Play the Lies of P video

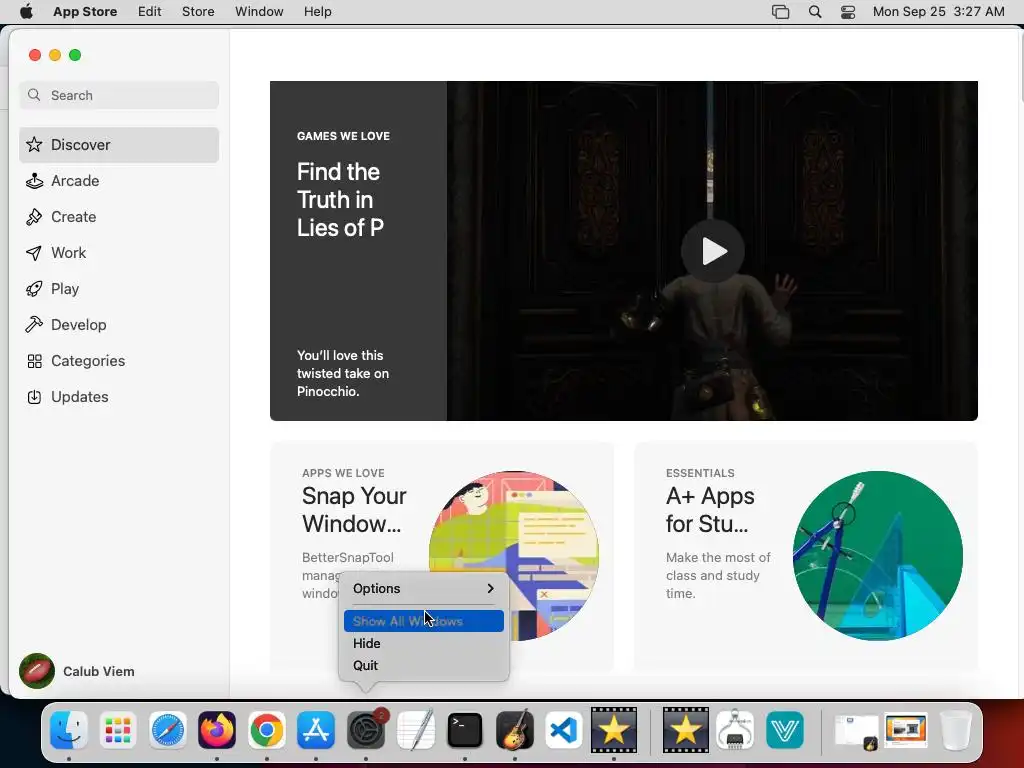pyautogui.click(x=712, y=251)
